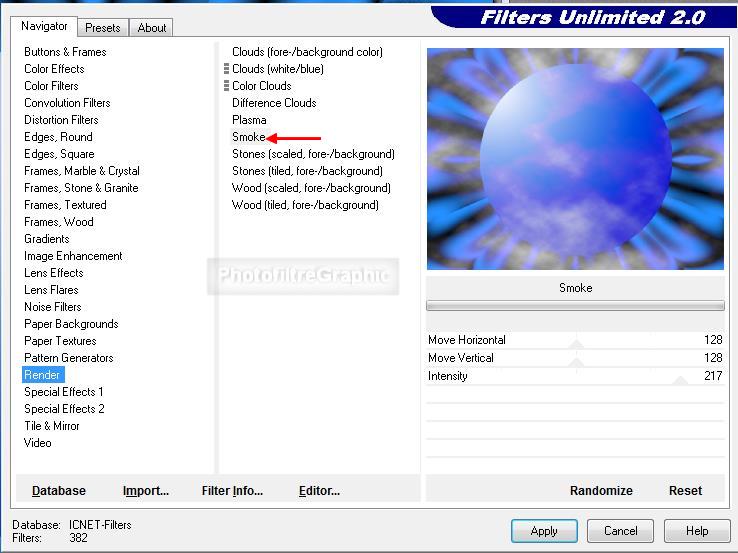Open the About tab

(152, 28)
